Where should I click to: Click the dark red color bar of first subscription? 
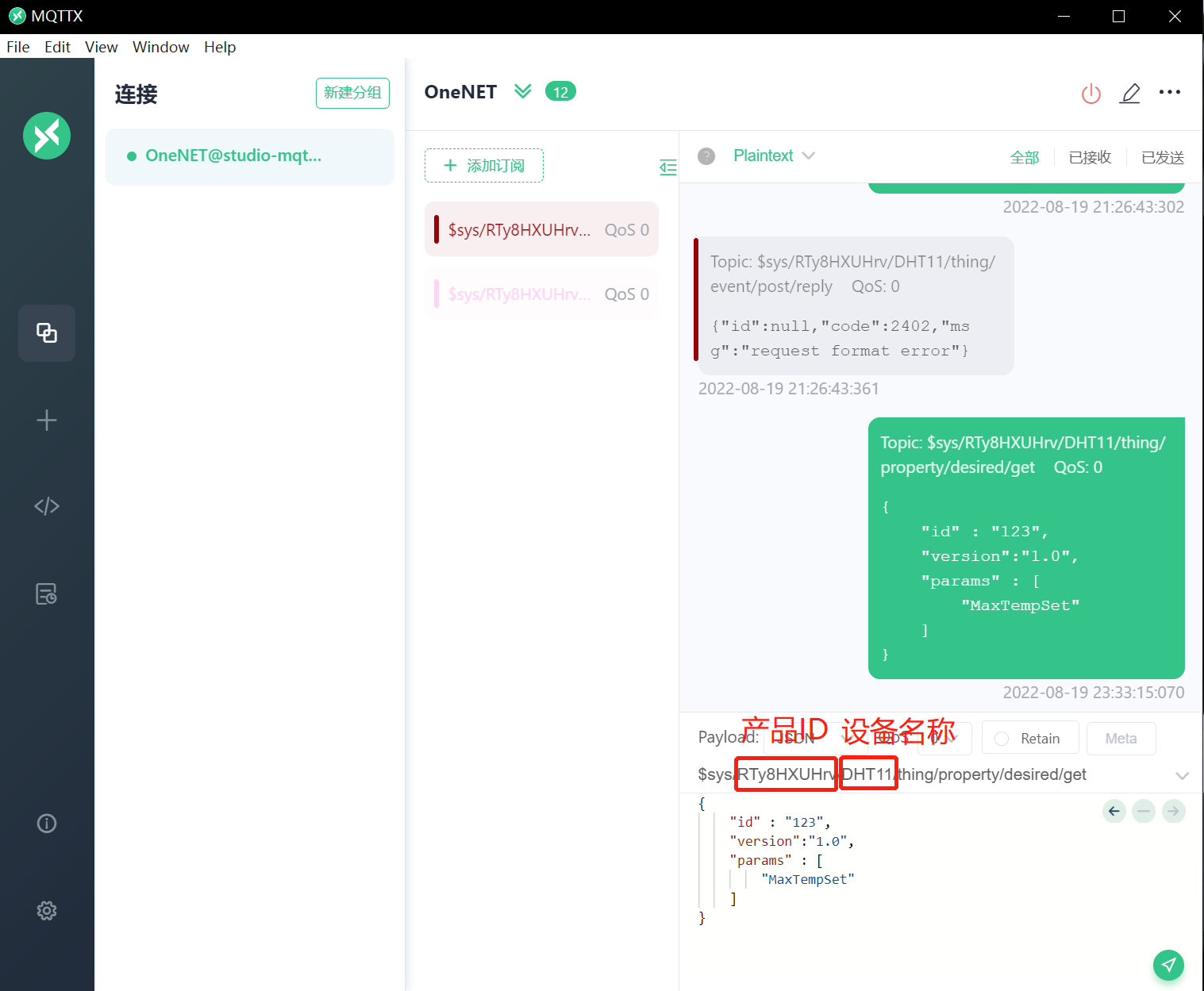437,229
